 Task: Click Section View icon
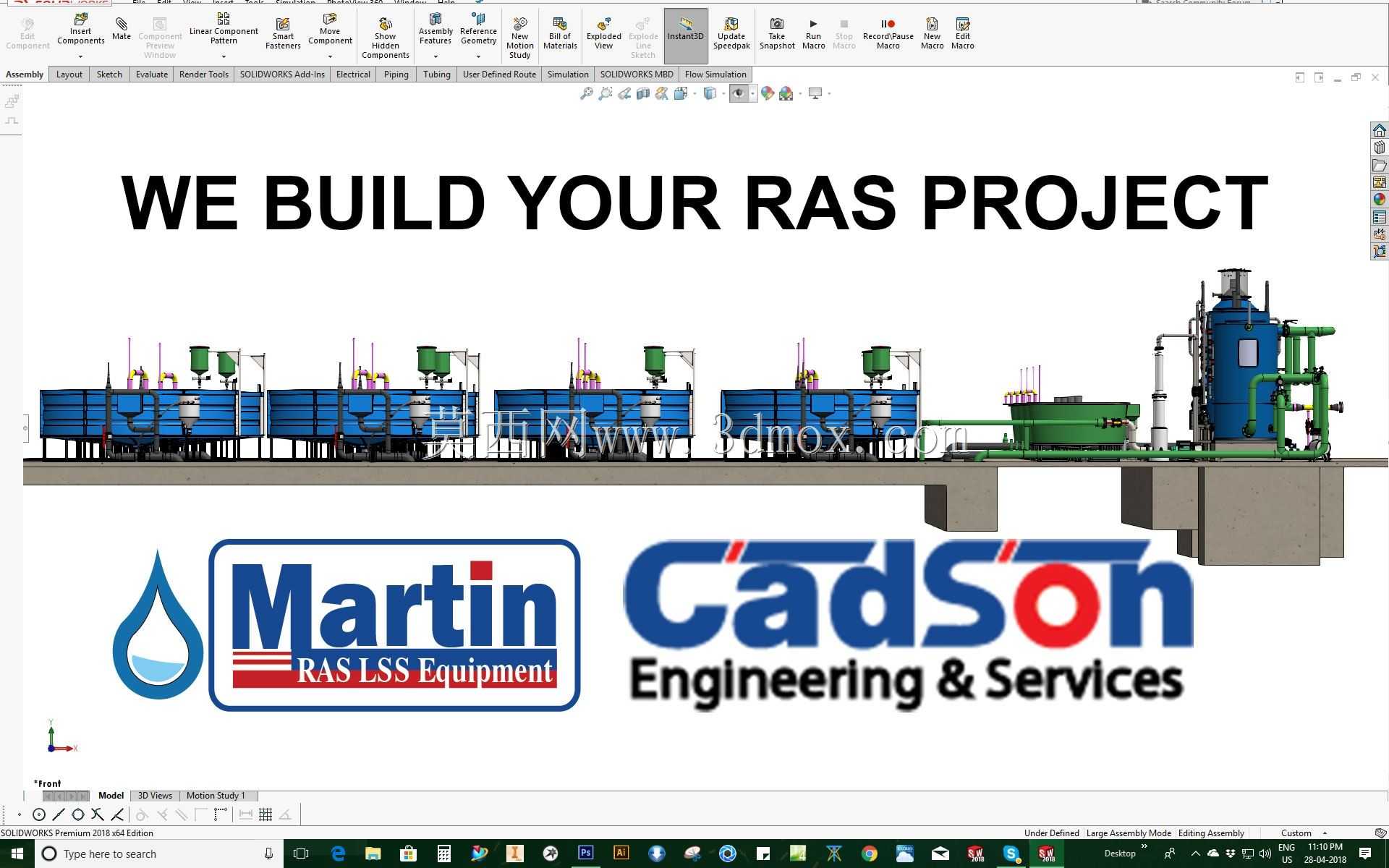tap(642, 93)
